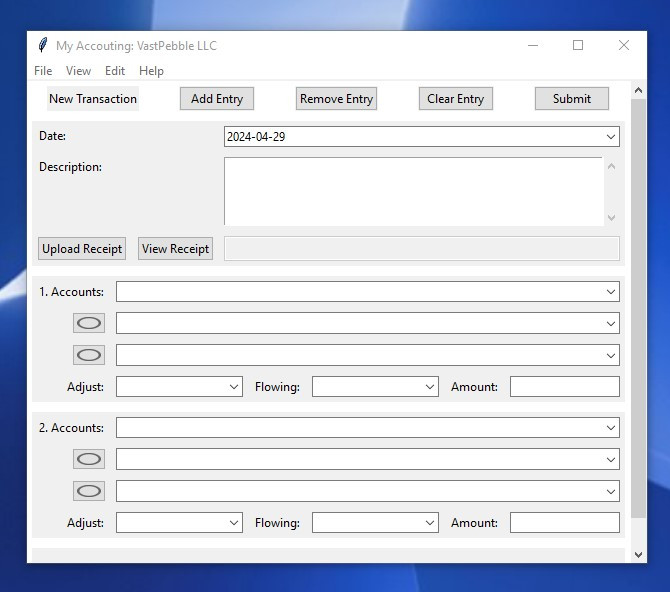Click the first oval button in entry 1
The width and height of the screenshot is (670, 592).
[89, 323]
